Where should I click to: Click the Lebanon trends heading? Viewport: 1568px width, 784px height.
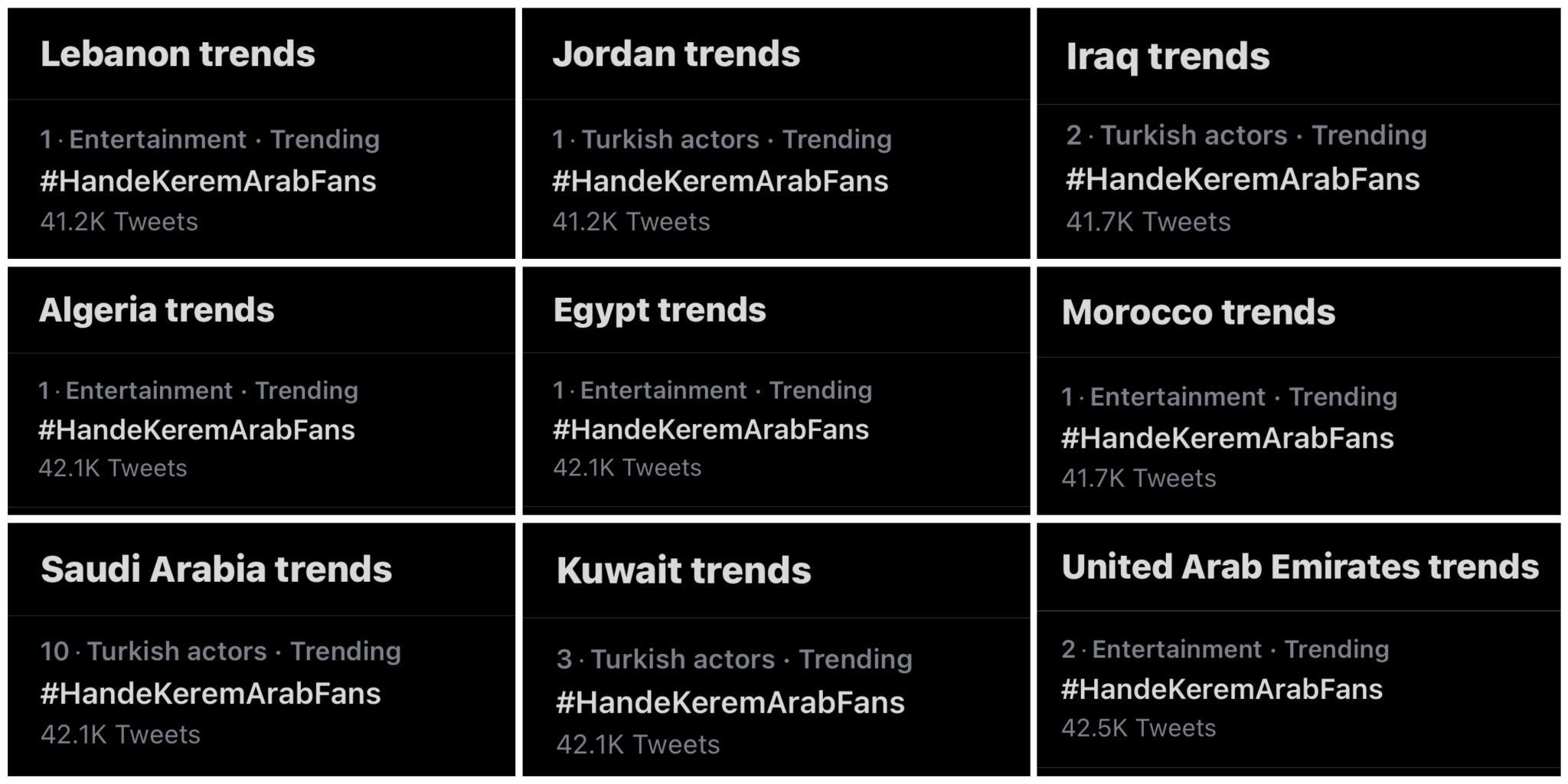[178, 54]
